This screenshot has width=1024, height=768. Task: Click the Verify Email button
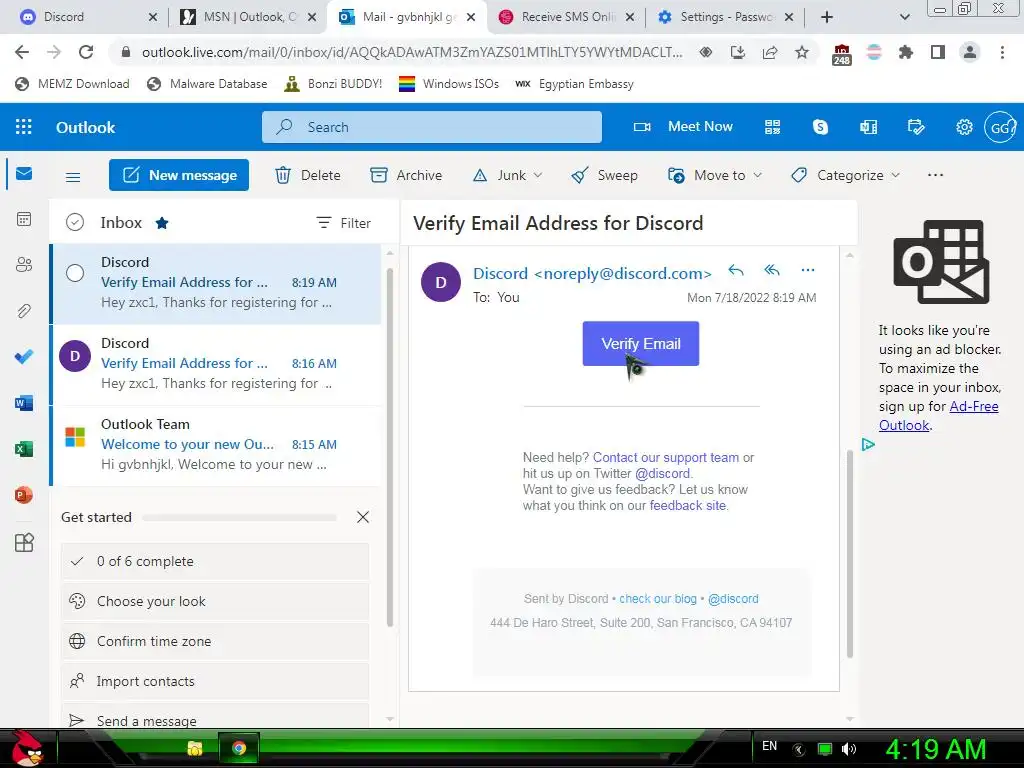(x=641, y=344)
